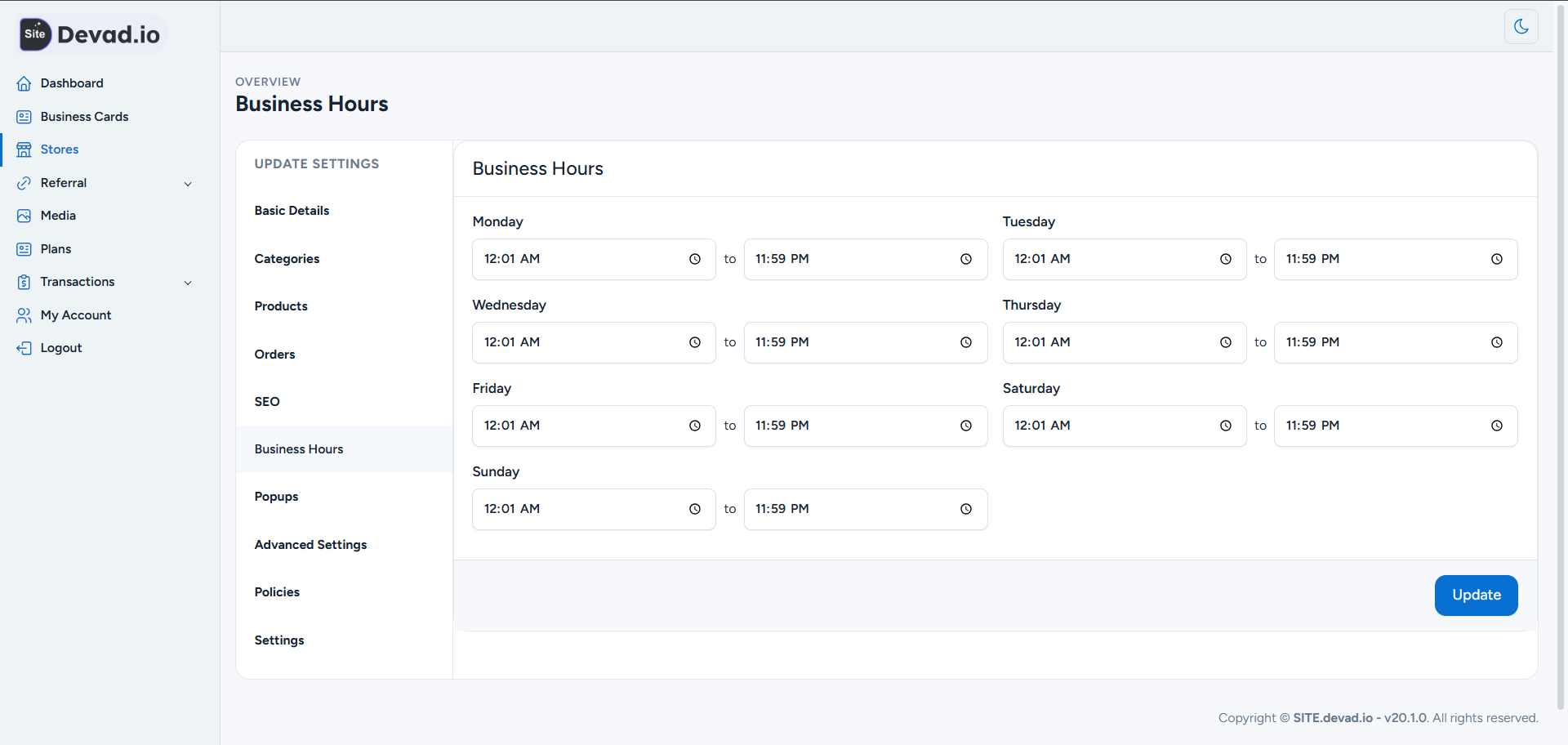Click the Stores icon in sidebar

click(x=24, y=149)
